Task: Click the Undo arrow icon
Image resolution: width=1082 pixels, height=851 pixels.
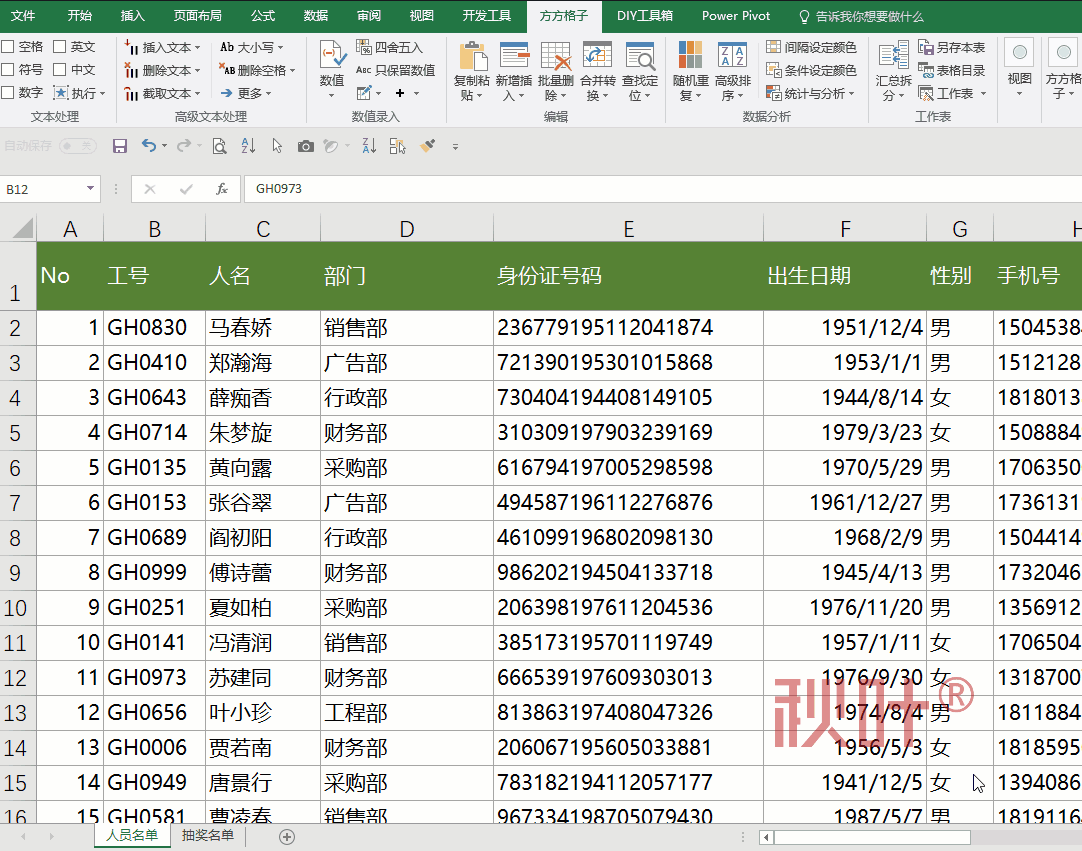Action: [x=148, y=146]
